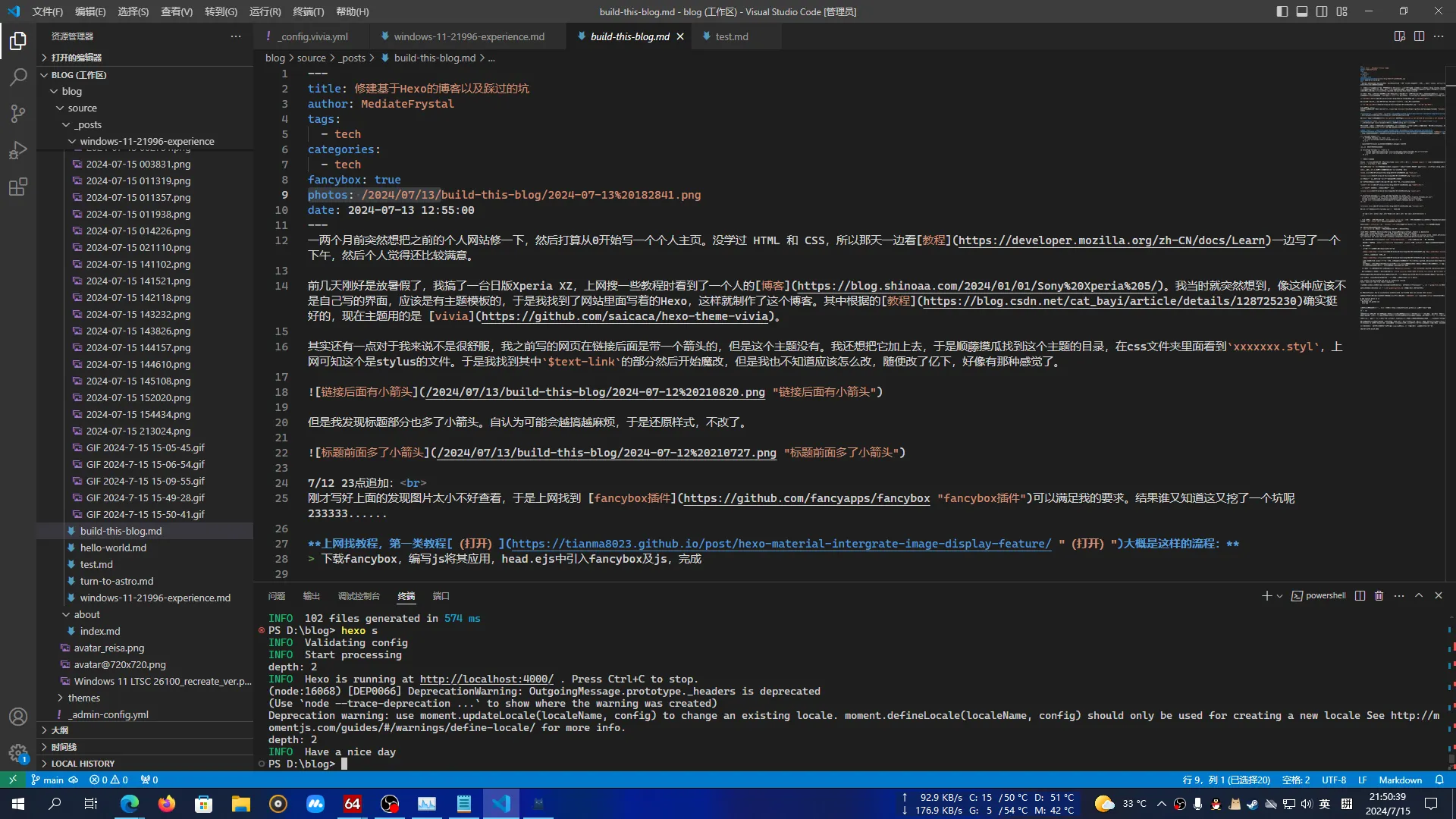Switch to the test.md tab
The image size is (1456, 819).
(x=731, y=36)
